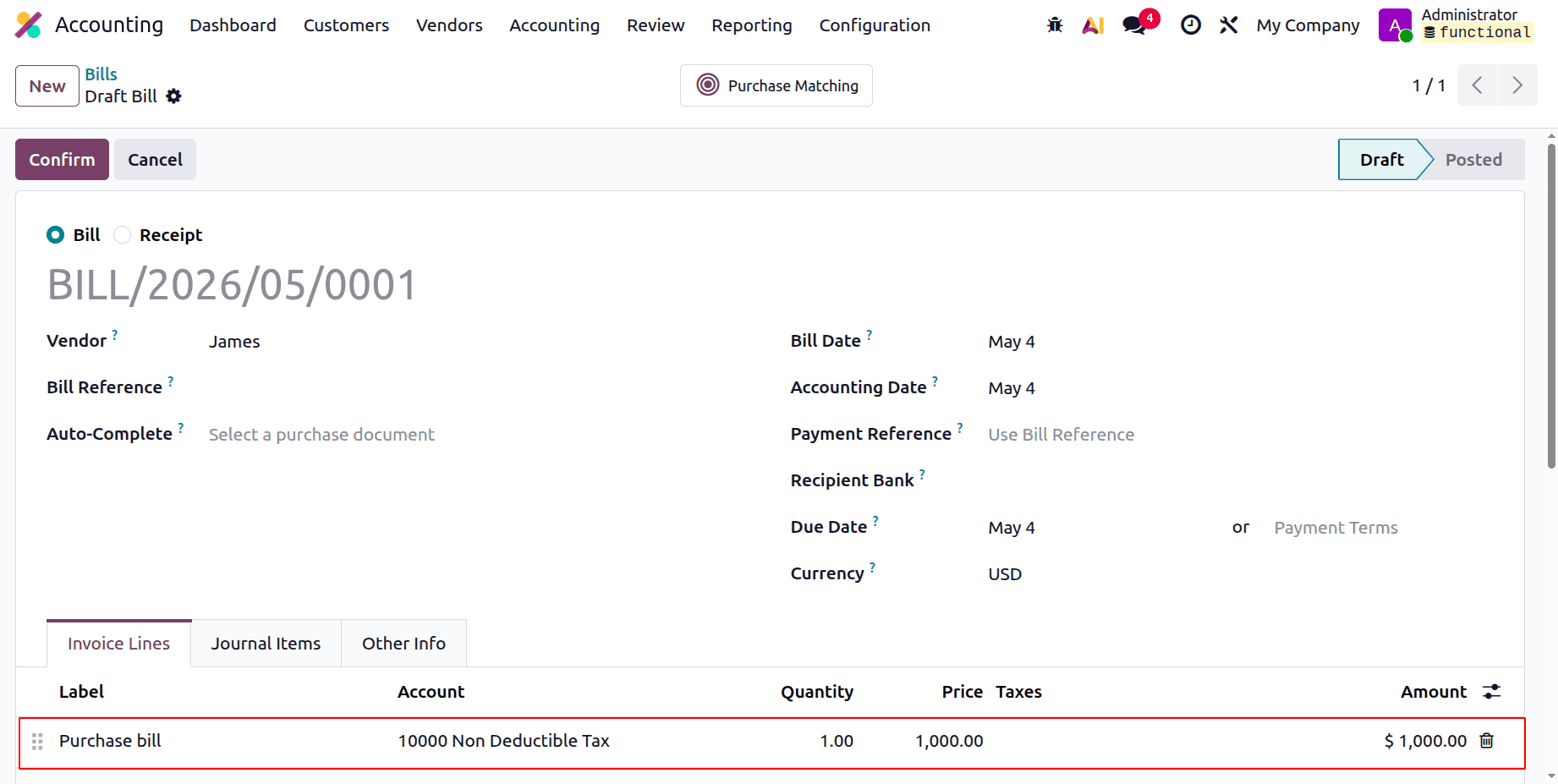The width and height of the screenshot is (1558, 784).
Task: Select the Receipt radio option
Action: [123, 235]
